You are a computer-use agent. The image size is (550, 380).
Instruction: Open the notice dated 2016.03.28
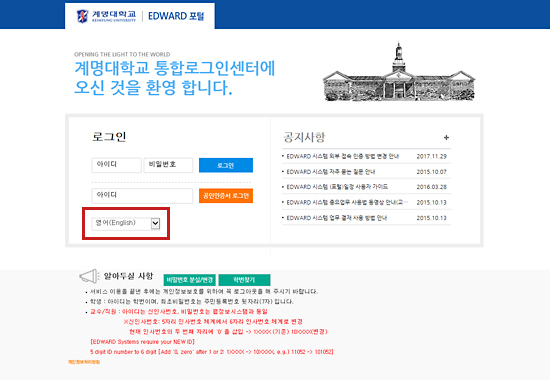pyautogui.click(x=337, y=187)
